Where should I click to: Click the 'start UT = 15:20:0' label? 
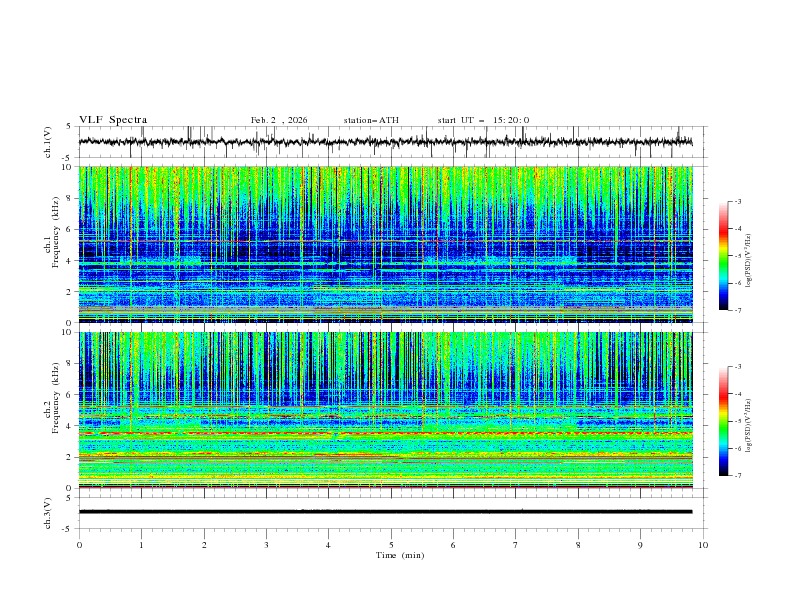click(483, 120)
